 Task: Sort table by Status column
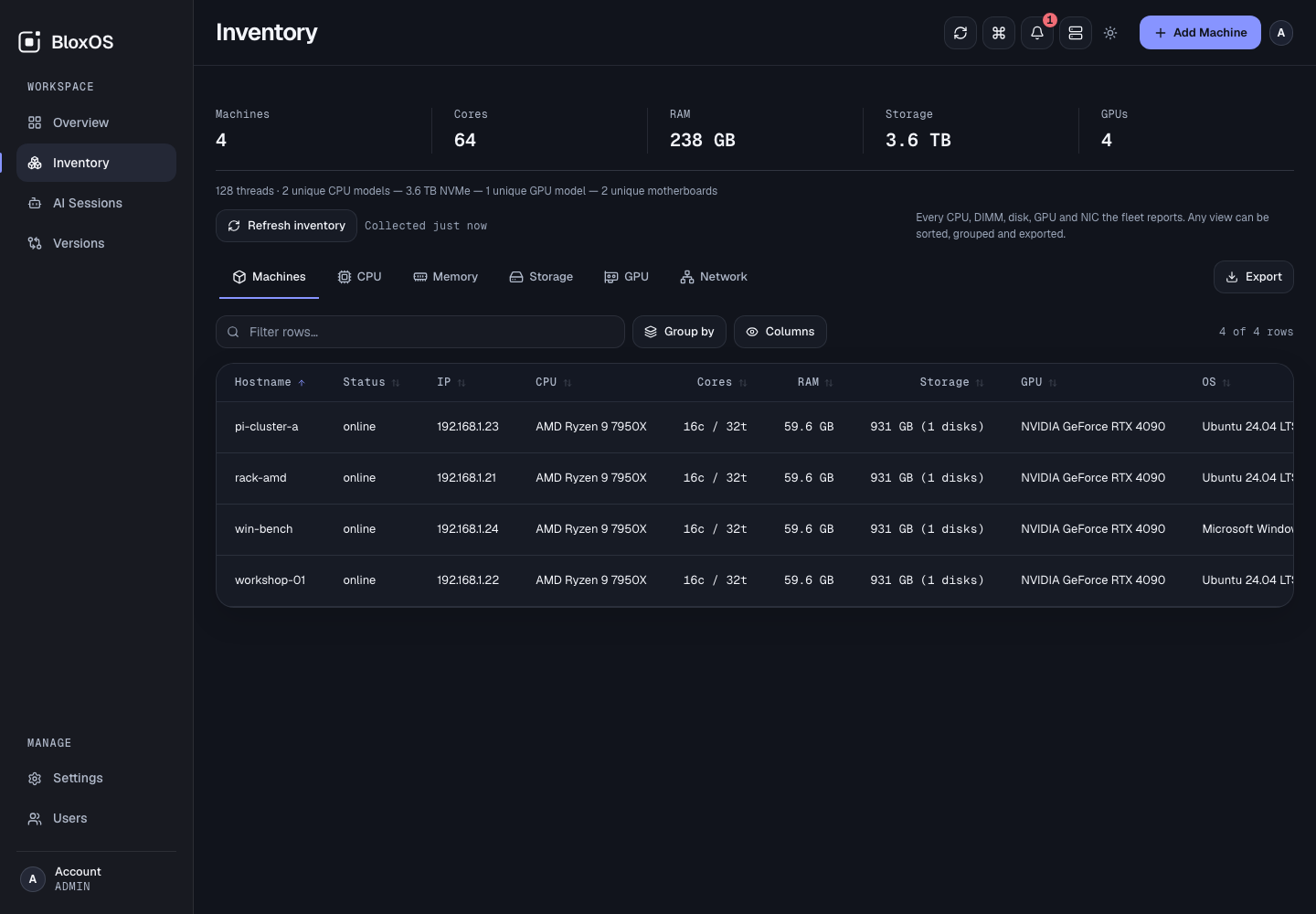[371, 382]
